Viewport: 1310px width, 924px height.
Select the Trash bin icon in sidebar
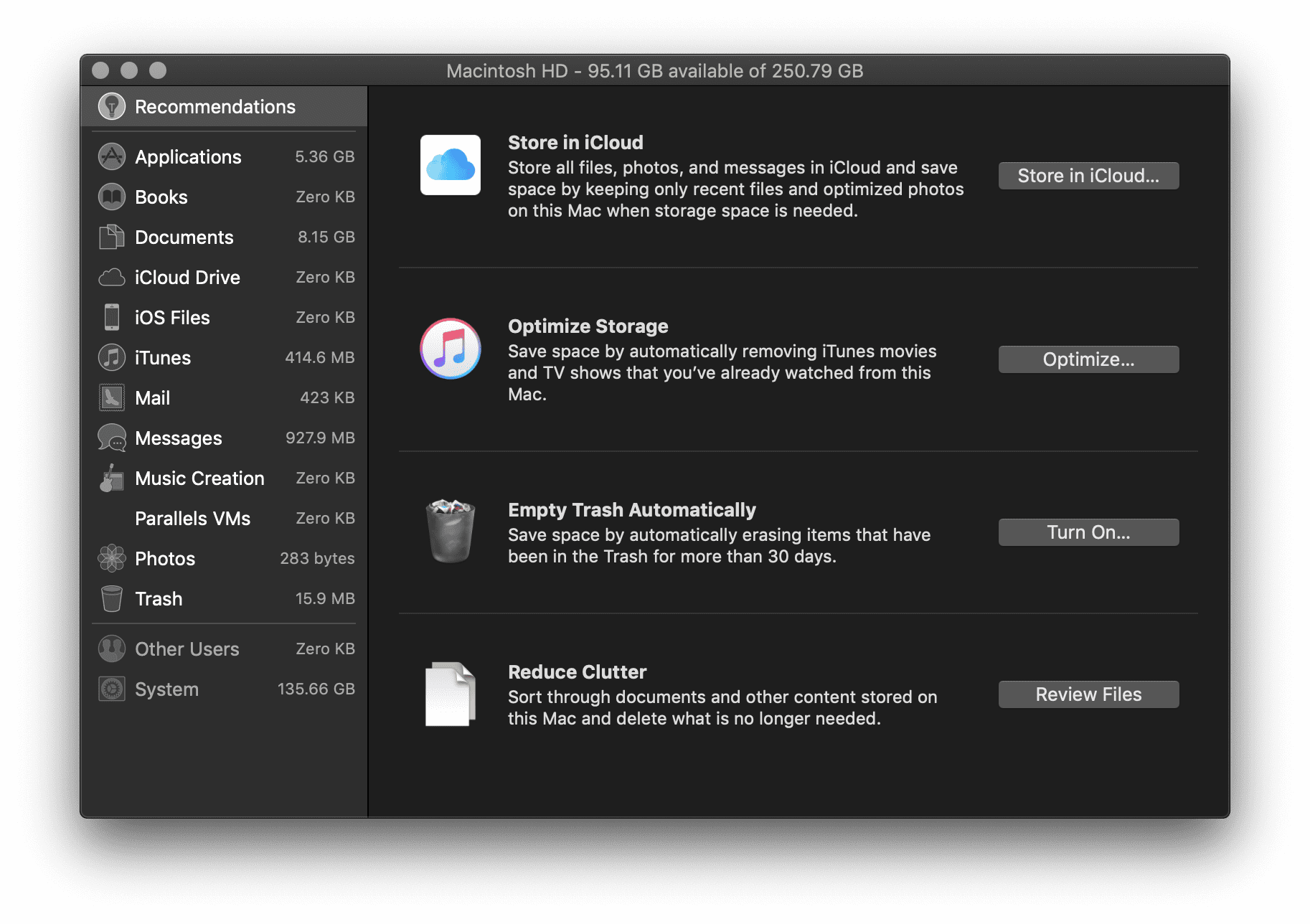112,598
